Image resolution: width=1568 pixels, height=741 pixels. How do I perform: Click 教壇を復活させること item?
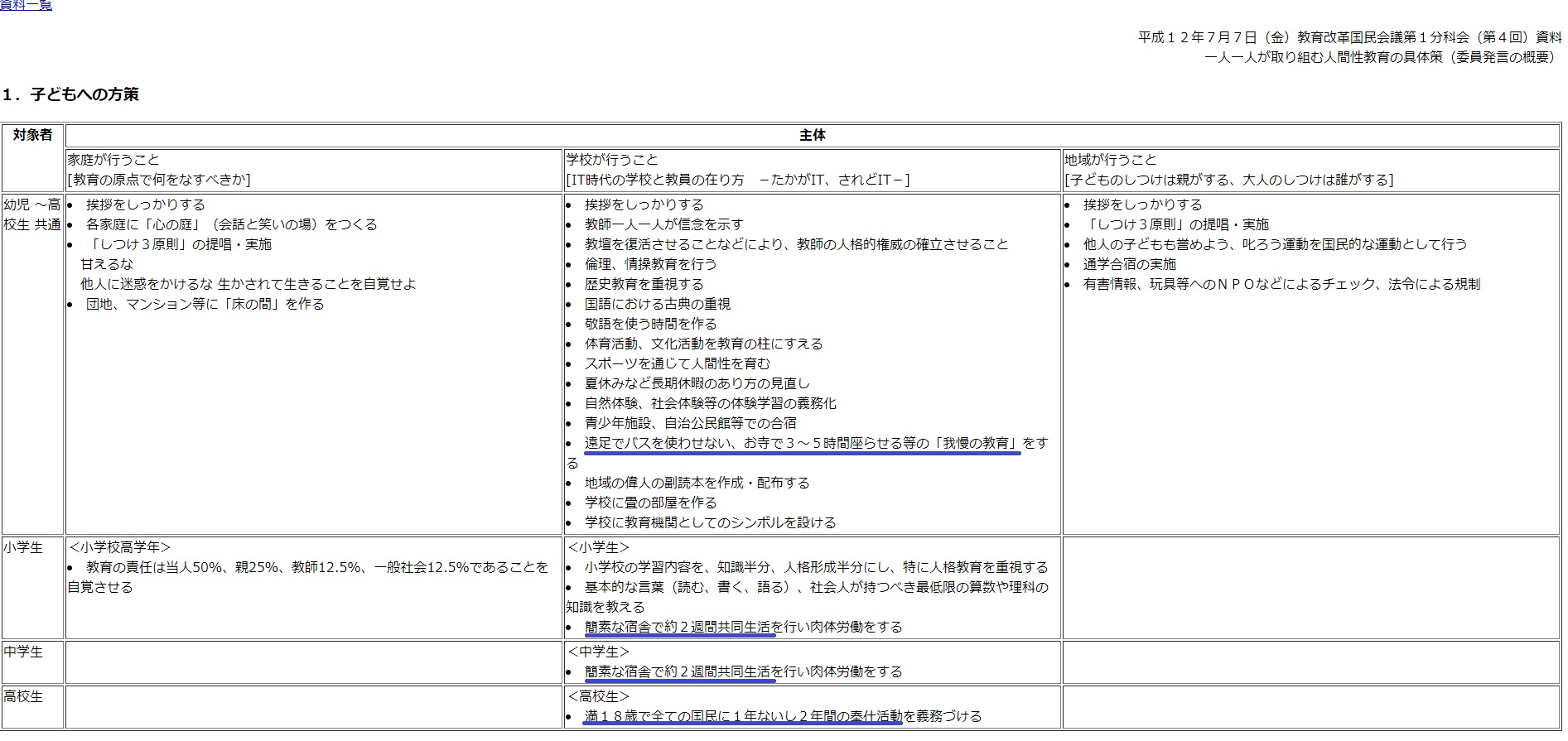(x=796, y=244)
